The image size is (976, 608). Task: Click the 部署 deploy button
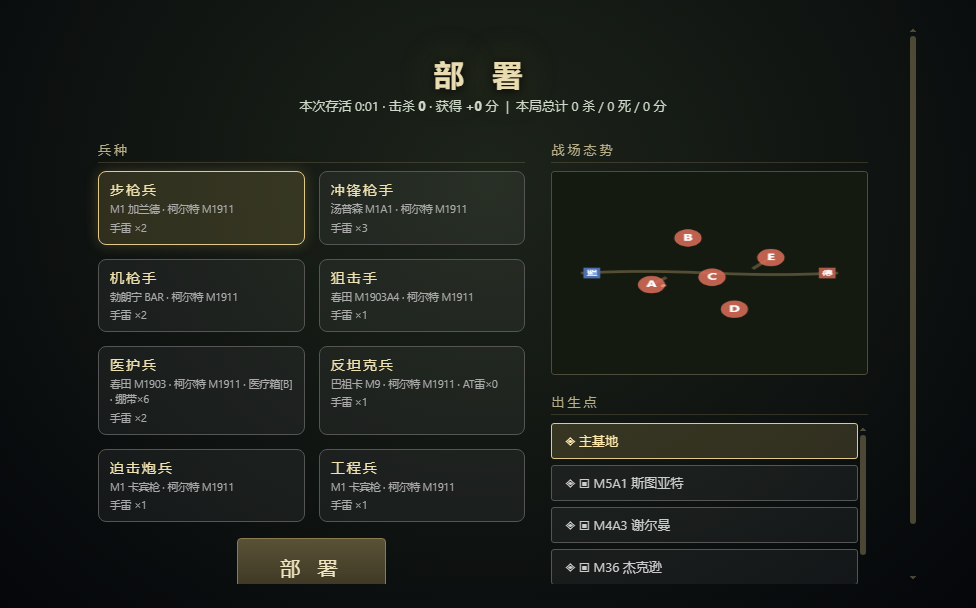[311, 561]
